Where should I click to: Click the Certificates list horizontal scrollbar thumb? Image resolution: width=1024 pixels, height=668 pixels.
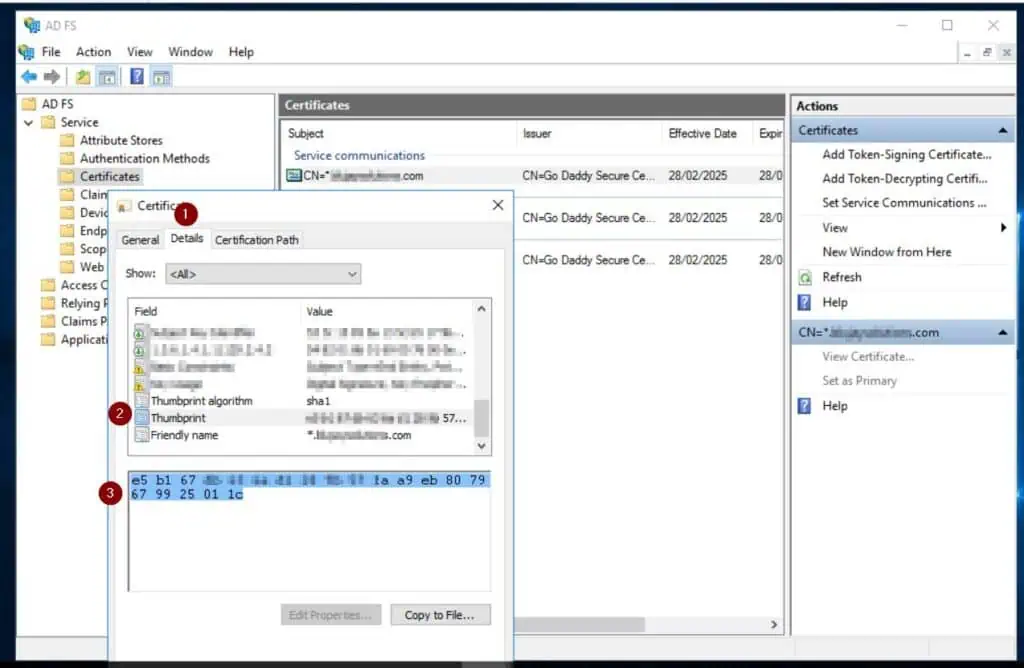[x=579, y=625]
